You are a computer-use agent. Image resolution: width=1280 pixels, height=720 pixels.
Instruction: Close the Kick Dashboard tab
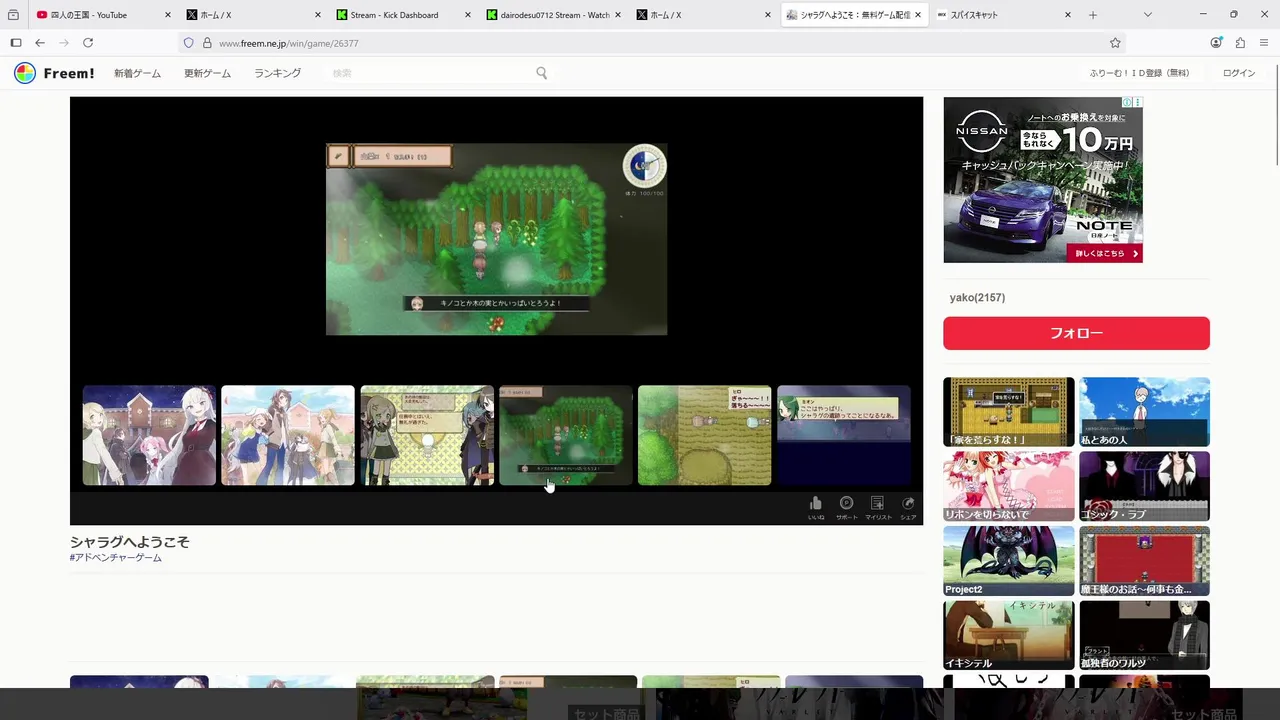click(468, 15)
